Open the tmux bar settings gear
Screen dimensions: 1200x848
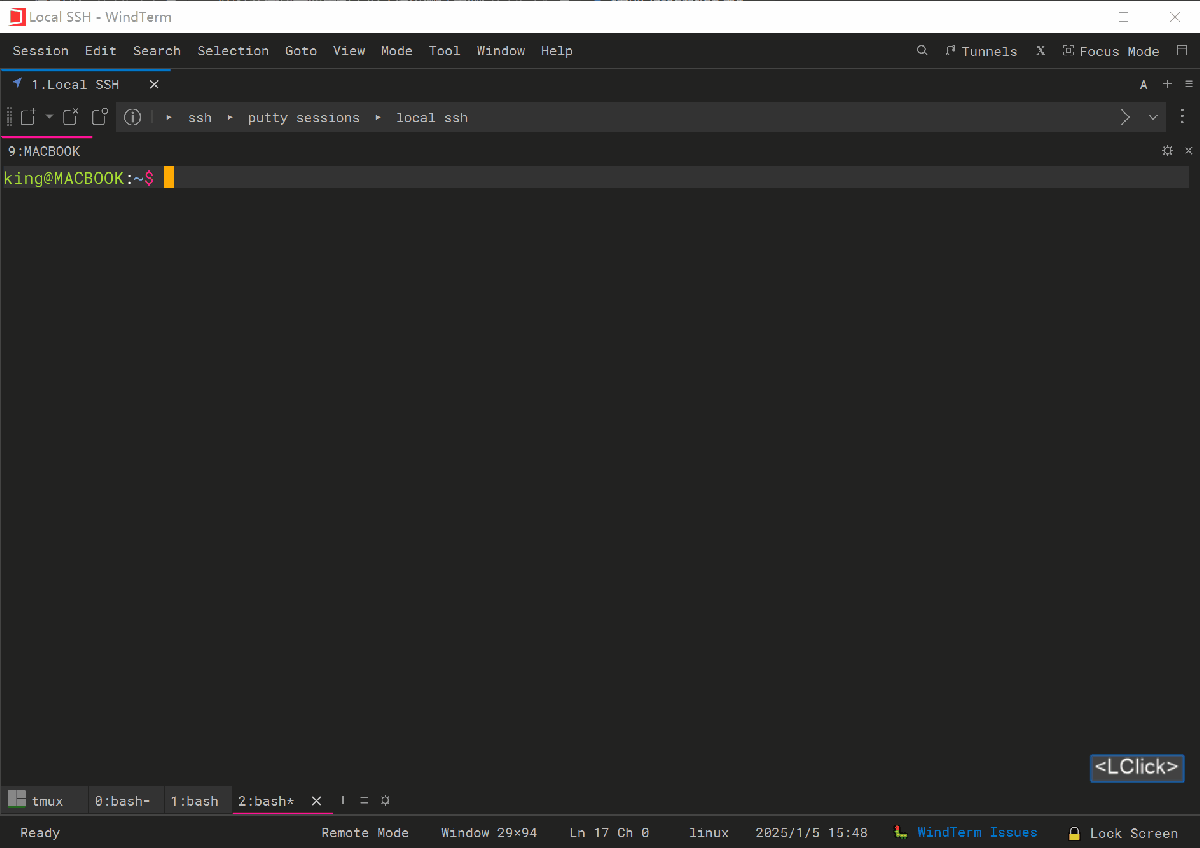click(x=385, y=801)
